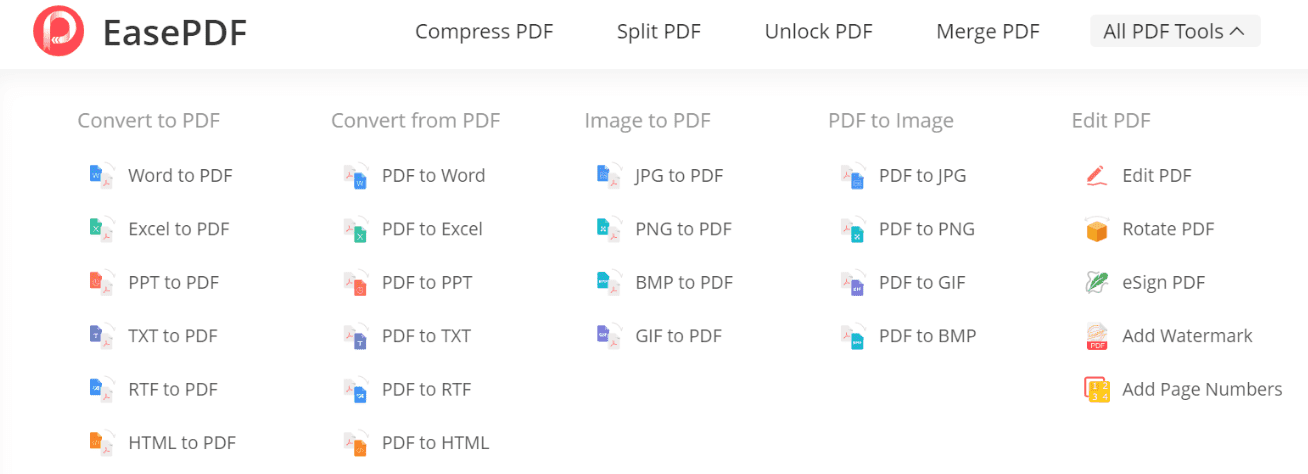The width and height of the screenshot is (1308, 474).
Task: Click the Word to PDF file icon
Action: 102,176
